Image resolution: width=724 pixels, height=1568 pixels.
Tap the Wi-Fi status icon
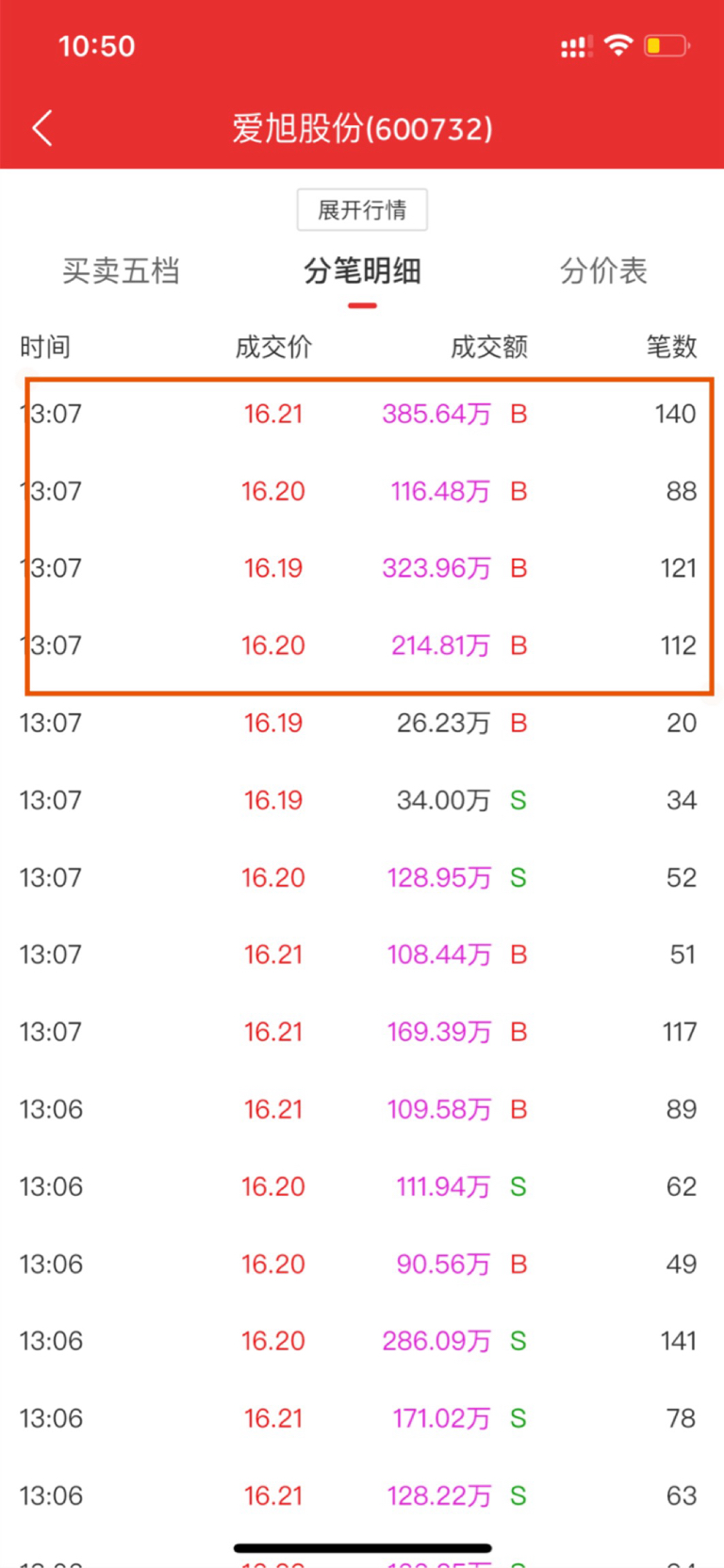click(618, 45)
